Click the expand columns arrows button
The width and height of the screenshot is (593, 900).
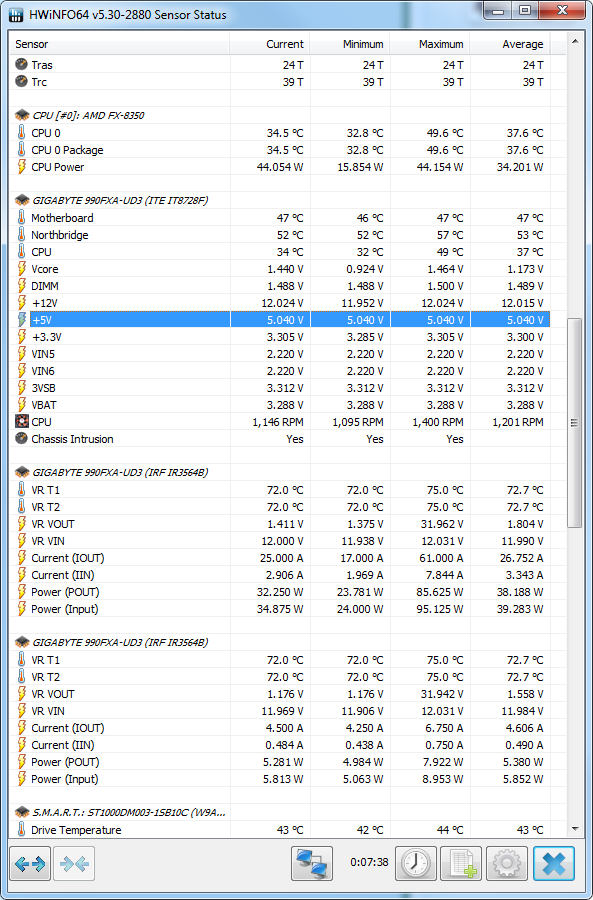point(30,863)
